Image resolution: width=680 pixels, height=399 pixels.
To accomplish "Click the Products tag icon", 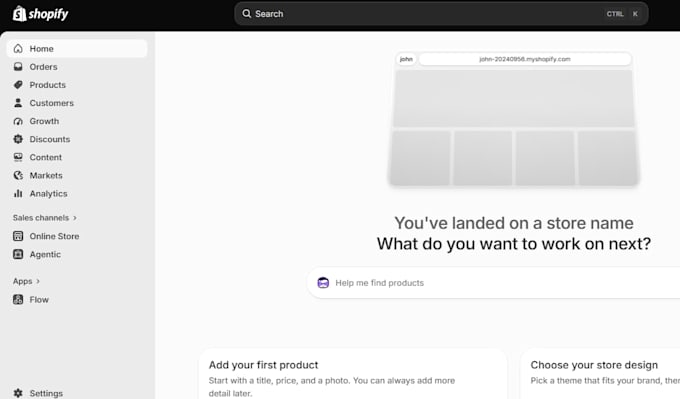I will pos(18,85).
